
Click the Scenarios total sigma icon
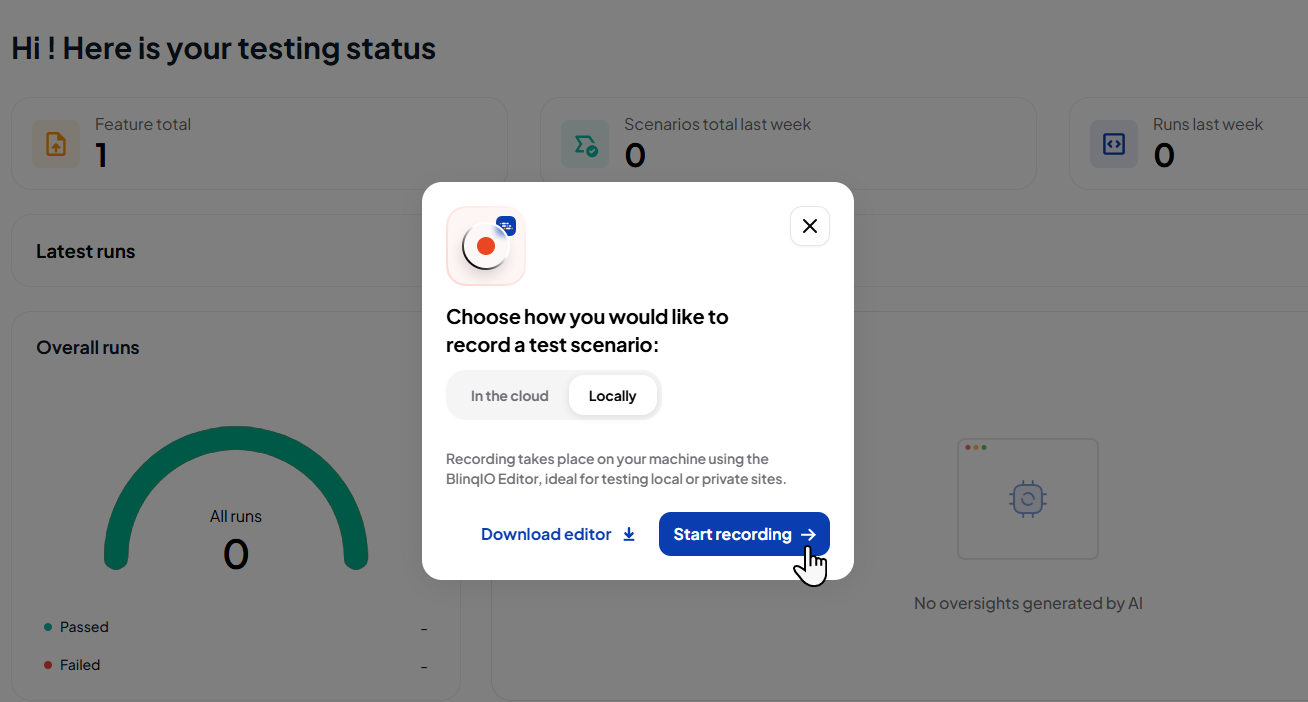[585, 144]
